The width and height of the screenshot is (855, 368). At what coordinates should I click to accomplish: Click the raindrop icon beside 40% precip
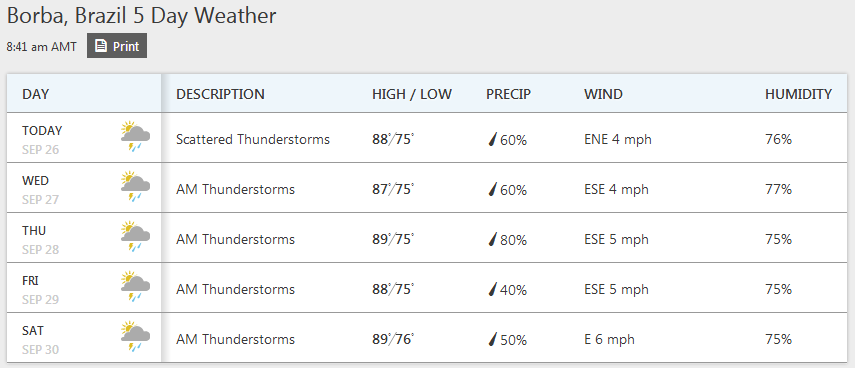click(x=492, y=289)
